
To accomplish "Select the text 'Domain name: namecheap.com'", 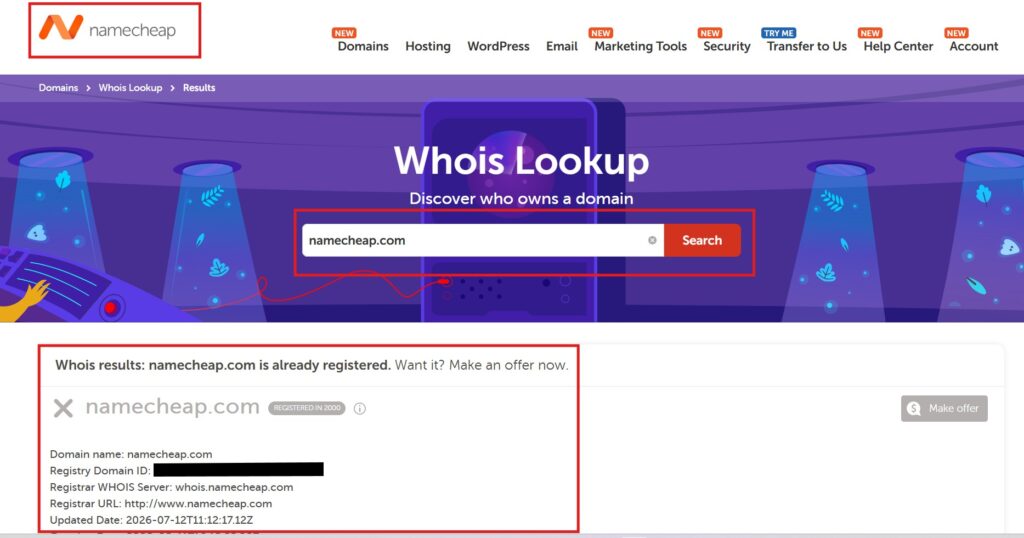I will click(x=131, y=454).
